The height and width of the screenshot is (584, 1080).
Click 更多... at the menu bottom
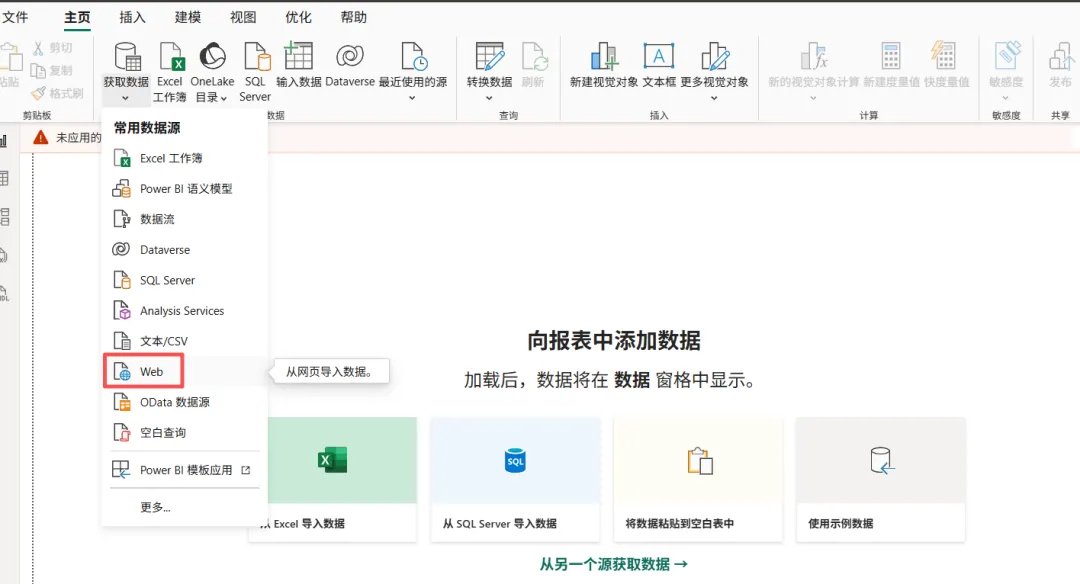pyautogui.click(x=185, y=508)
